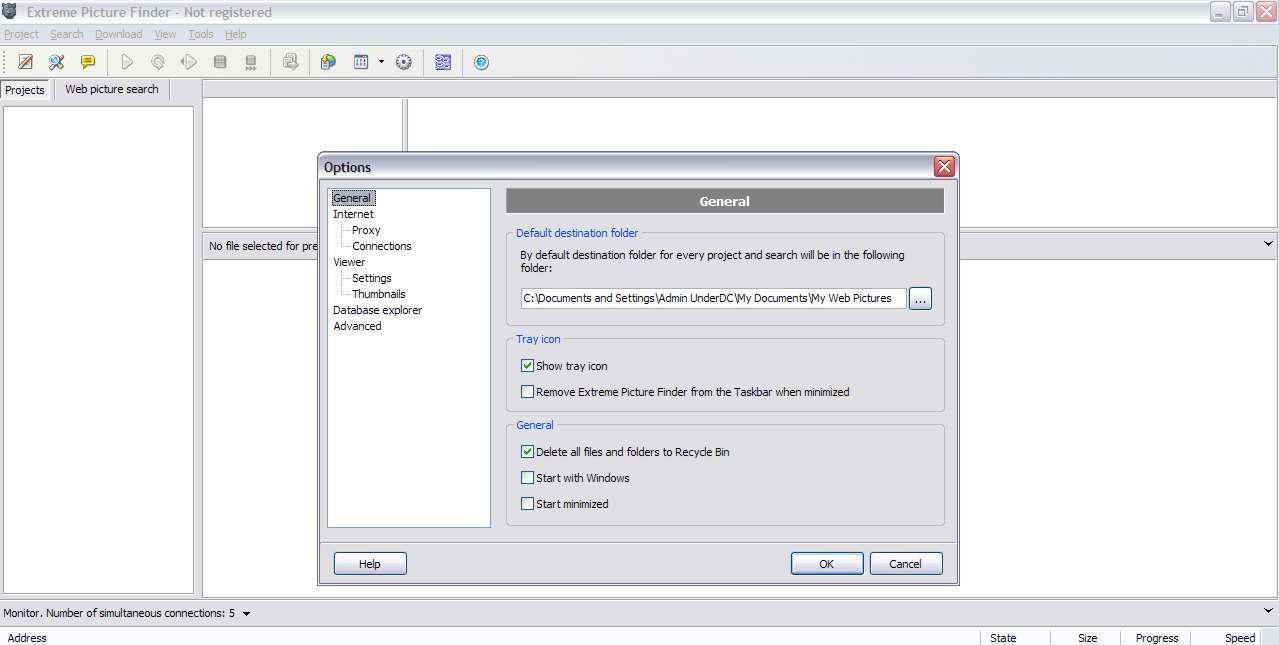
Task: Confirm the Options dialog with OK
Action: coord(827,564)
